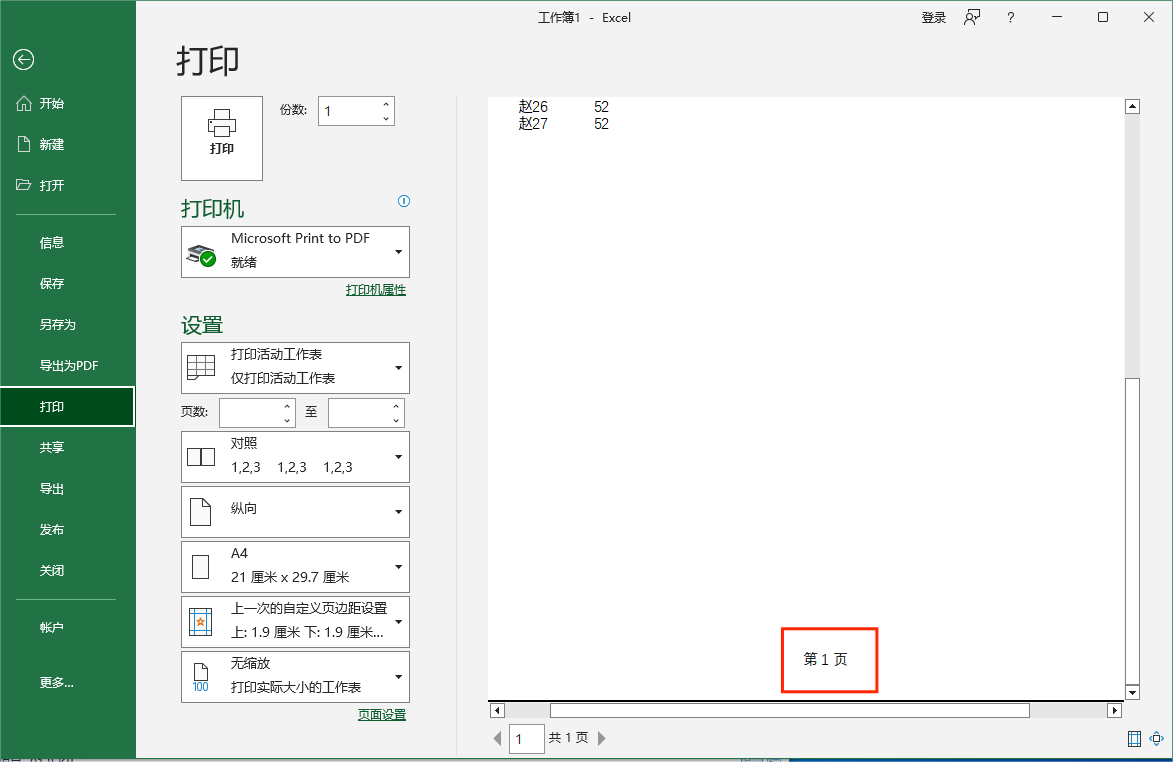This screenshot has width=1173, height=762.
Task: Click the info icon next to 打印机
Action: (x=403, y=201)
